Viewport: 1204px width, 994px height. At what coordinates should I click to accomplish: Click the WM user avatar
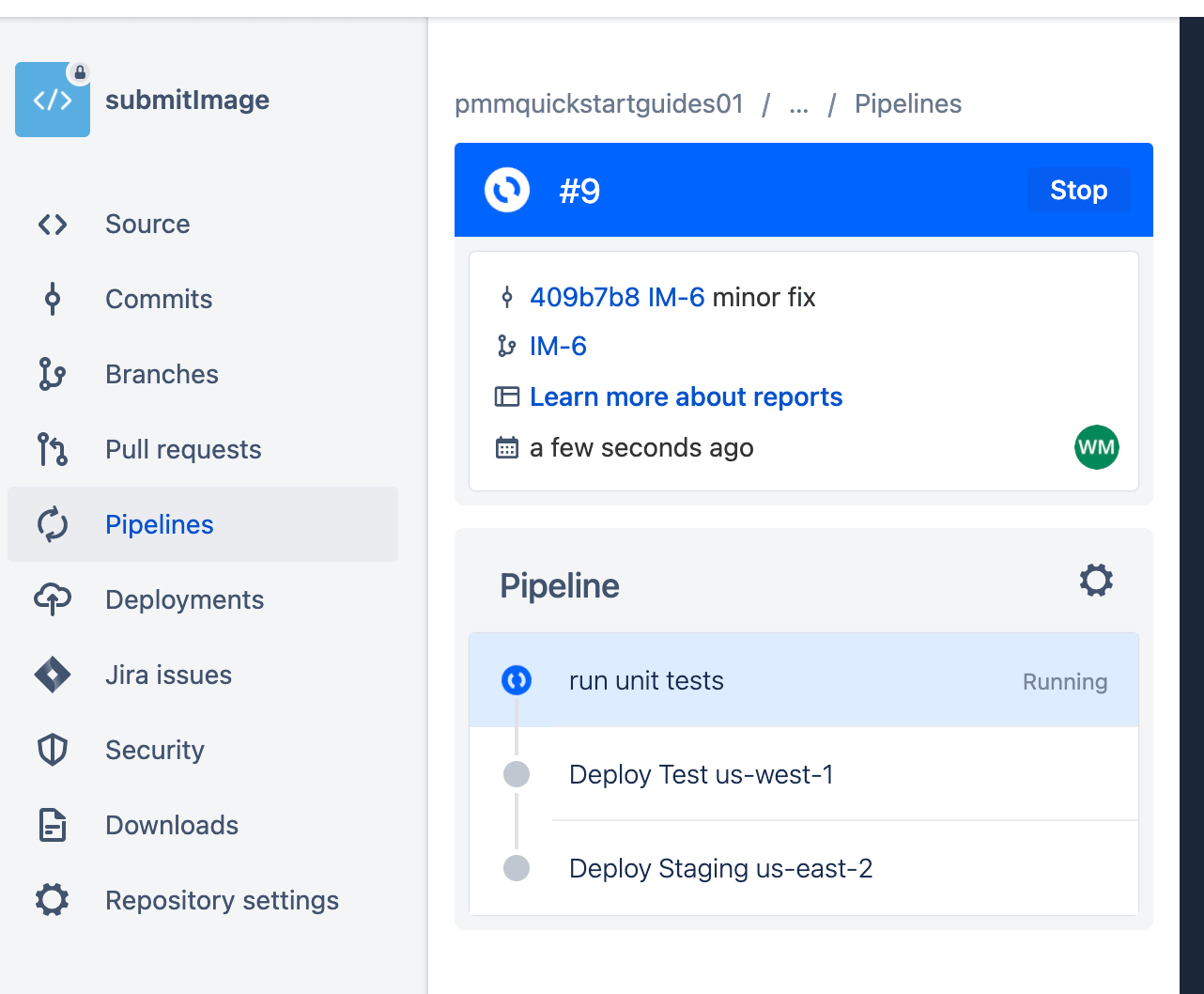point(1096,447)
